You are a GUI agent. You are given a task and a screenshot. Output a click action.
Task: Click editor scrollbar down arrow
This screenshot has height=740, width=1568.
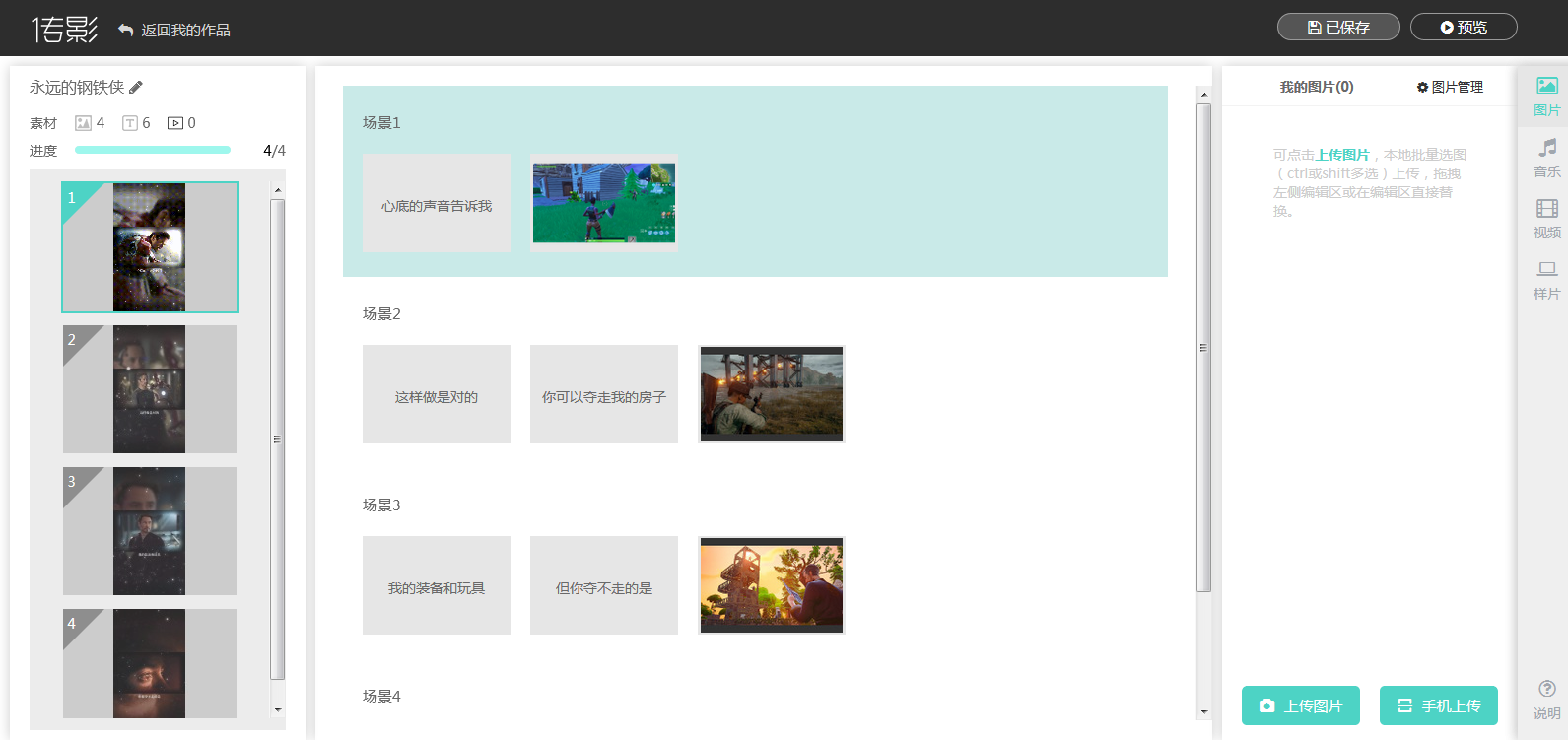click(x=1203, y=711)
